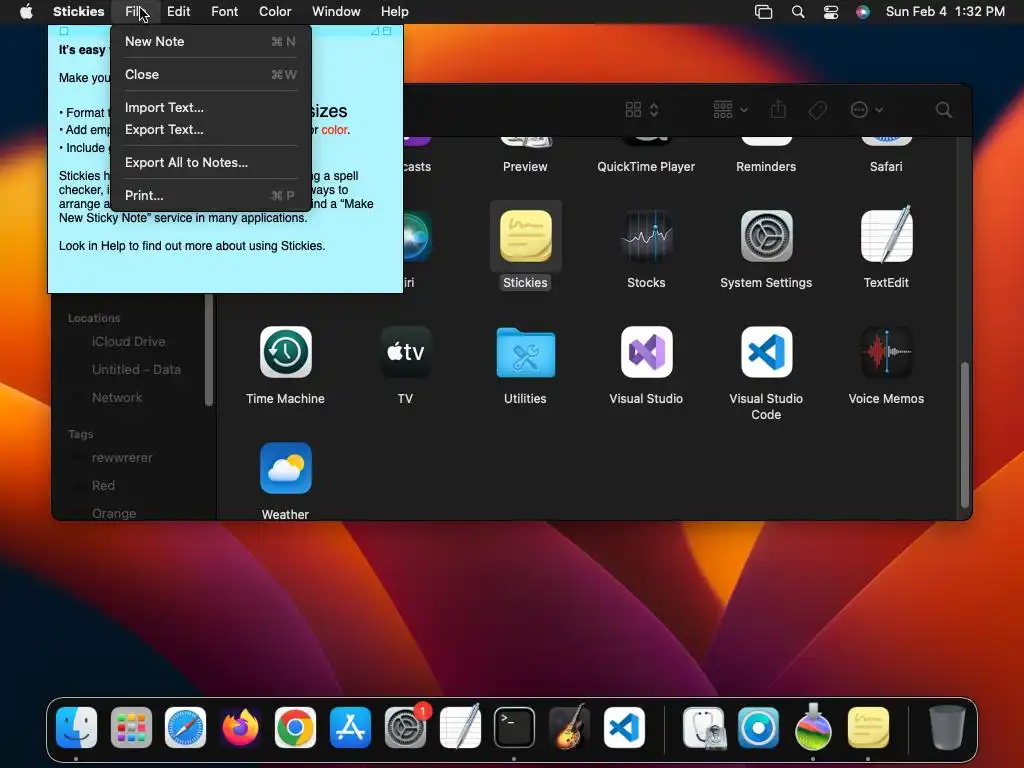Open Visual Studio purple app icon

(646, 352)
